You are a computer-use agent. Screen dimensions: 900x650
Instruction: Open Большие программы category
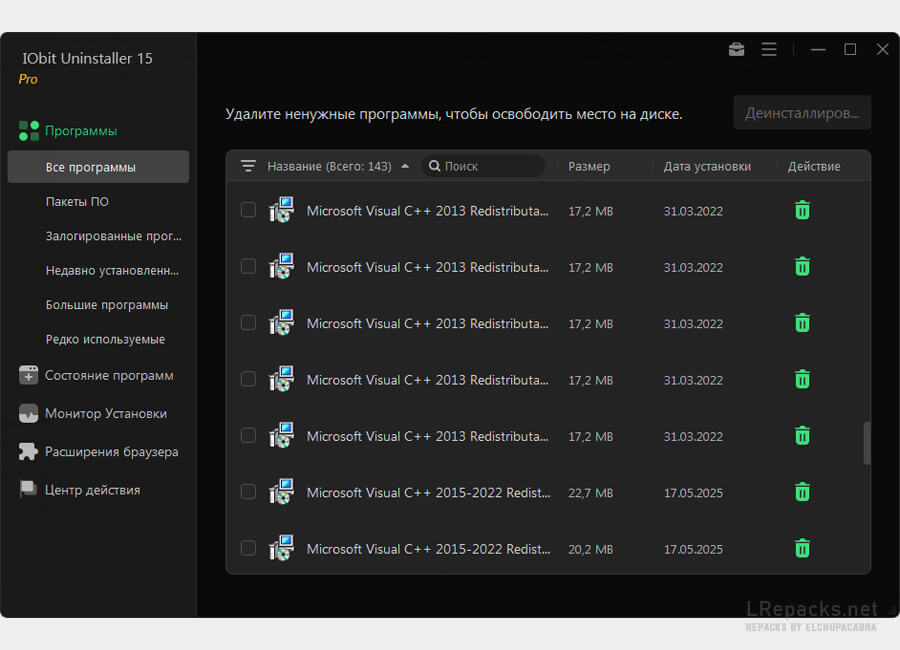coord(107,305)
